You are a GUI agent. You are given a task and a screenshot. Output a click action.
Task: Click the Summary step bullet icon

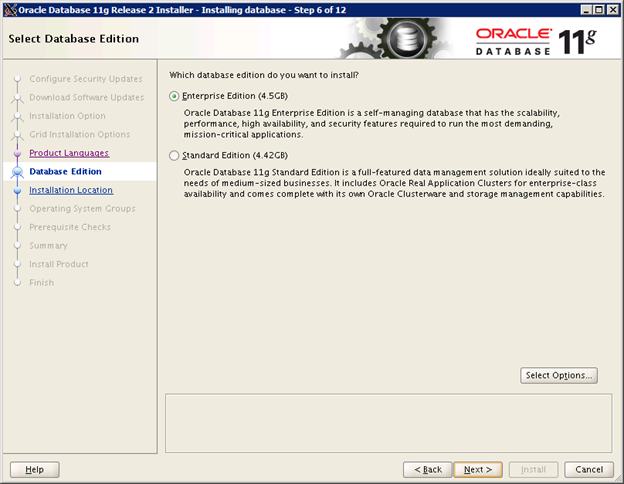pyautogui.click(x=17, y=246)
